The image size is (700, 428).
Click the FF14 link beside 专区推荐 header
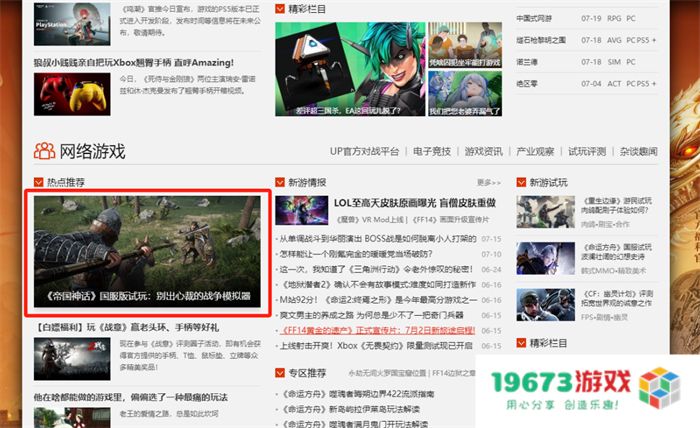tap(453, 373)
